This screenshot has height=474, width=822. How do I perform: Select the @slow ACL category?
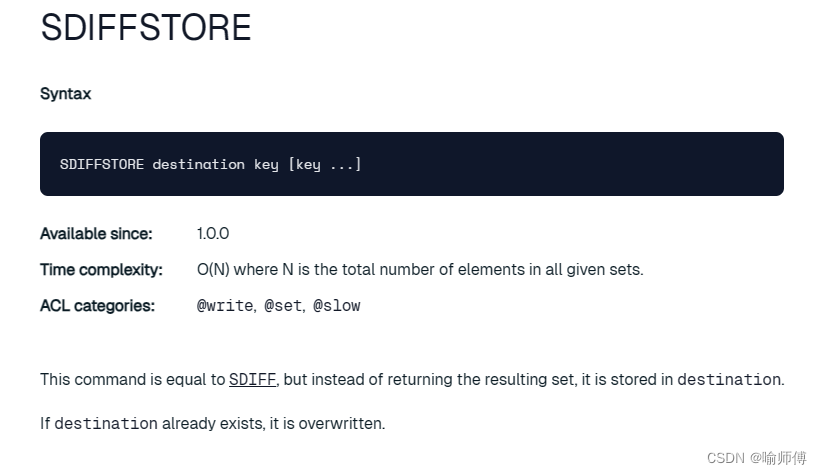point(337,306)
